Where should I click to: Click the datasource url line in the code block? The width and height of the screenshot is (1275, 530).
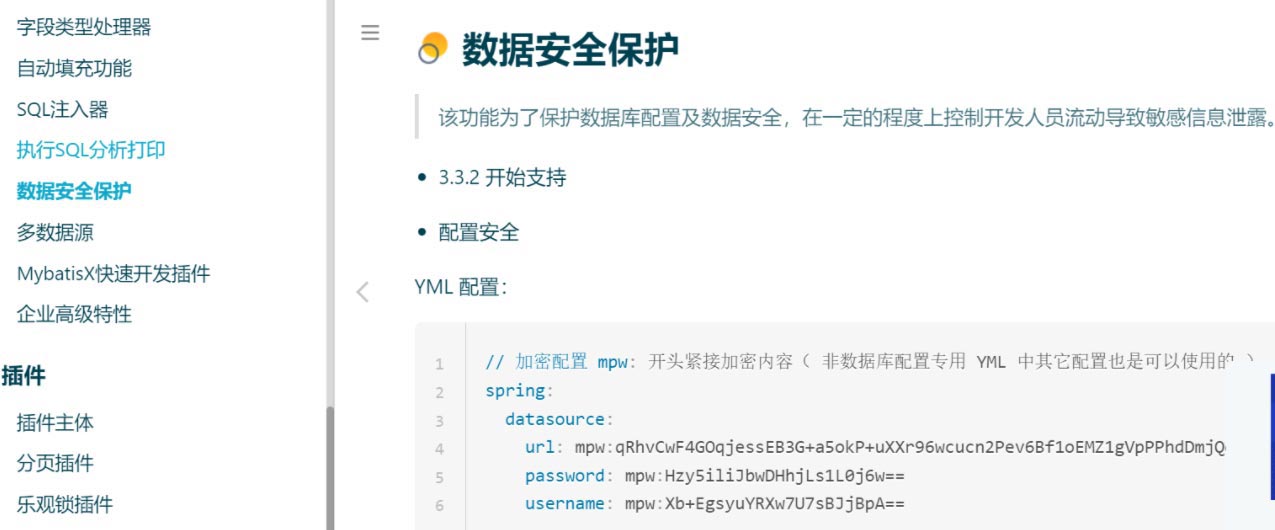875,447
